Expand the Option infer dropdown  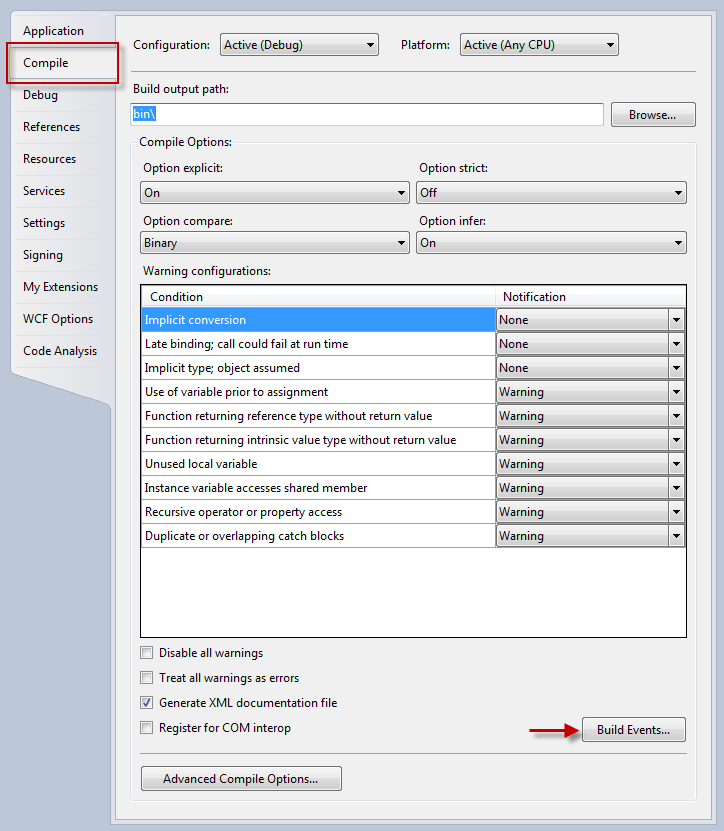pyautogui.click(x=551, y=243)
